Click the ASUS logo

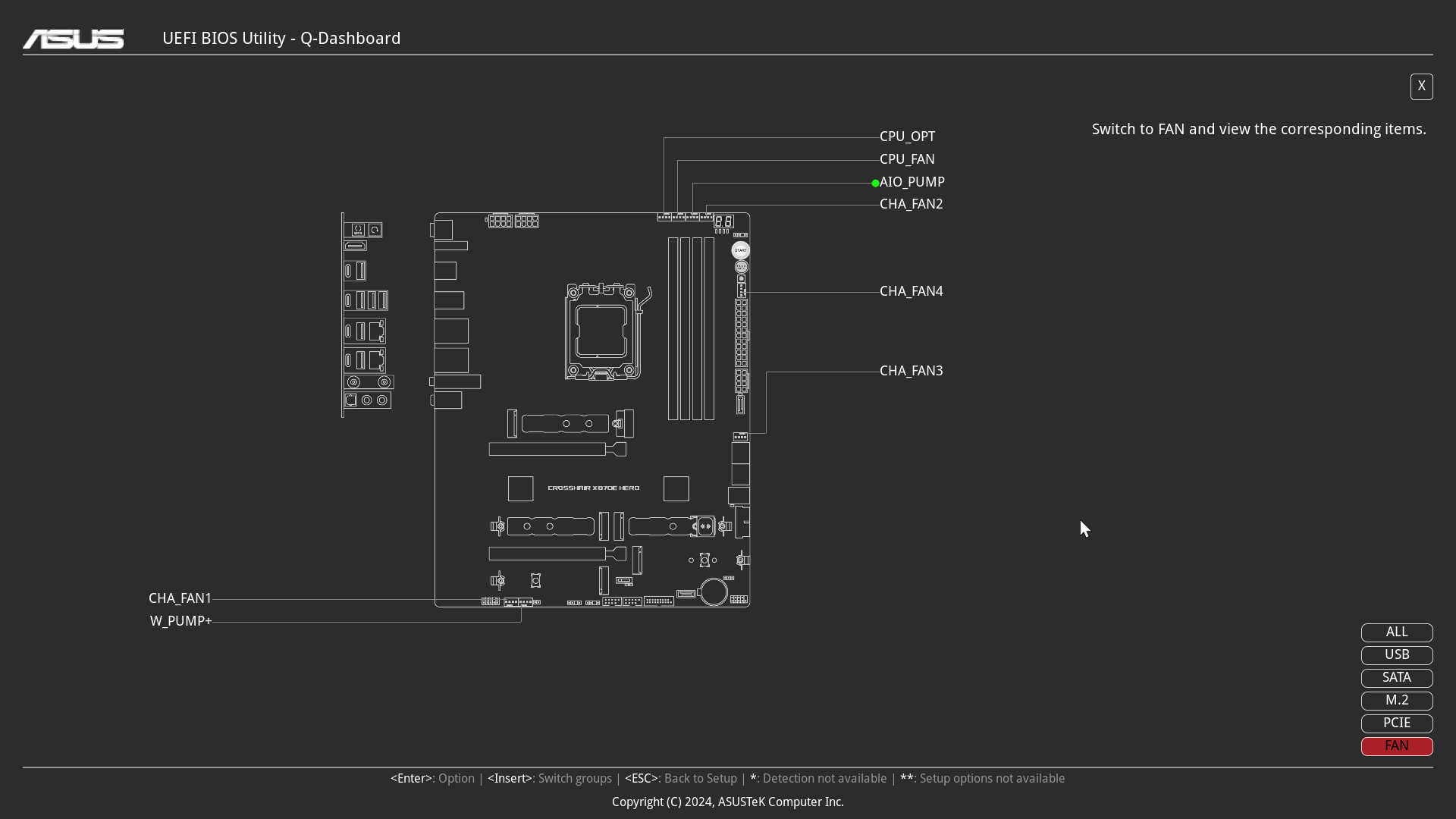tap(73, 39)
